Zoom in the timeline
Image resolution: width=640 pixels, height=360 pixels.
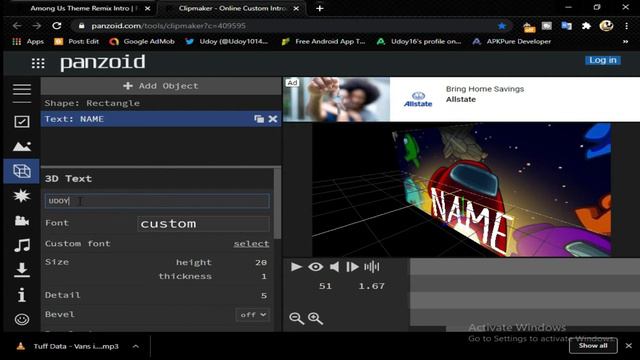coord(316,318)
